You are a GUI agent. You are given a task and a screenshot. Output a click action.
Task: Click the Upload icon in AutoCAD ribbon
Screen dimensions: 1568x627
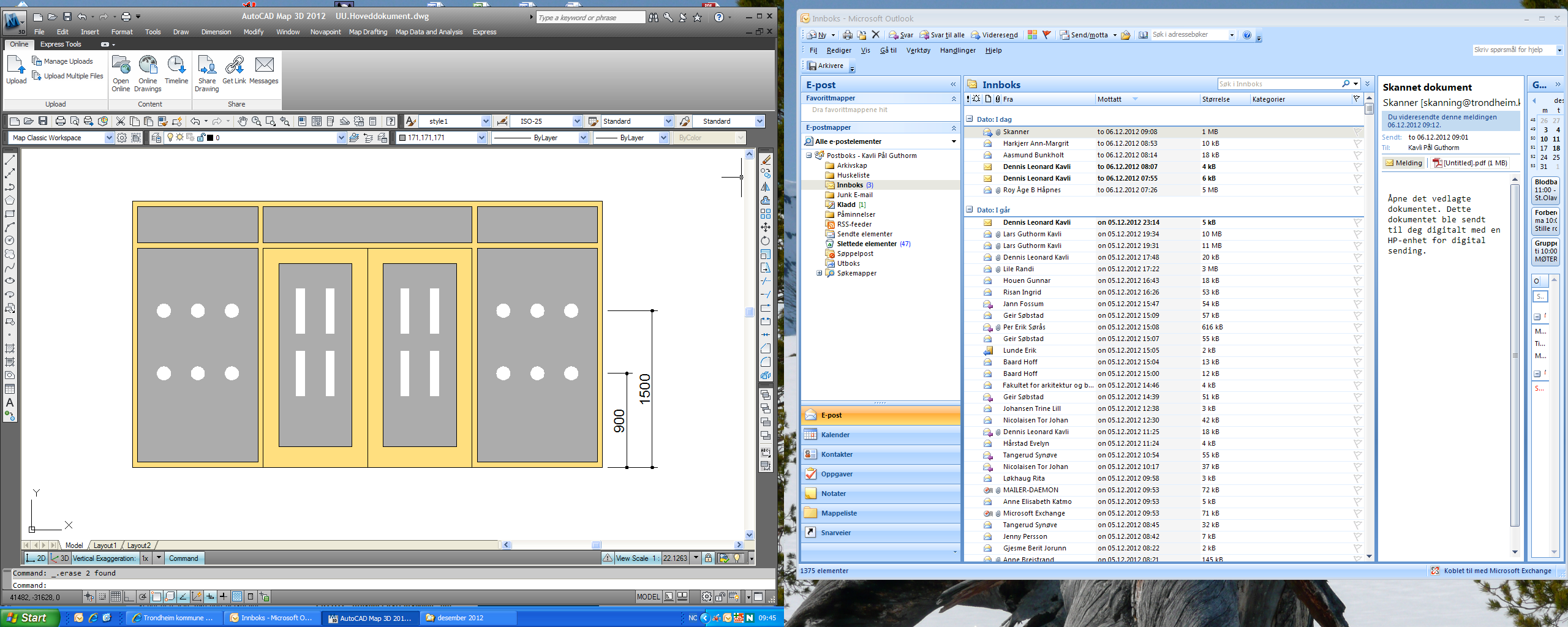pos(16,69)
